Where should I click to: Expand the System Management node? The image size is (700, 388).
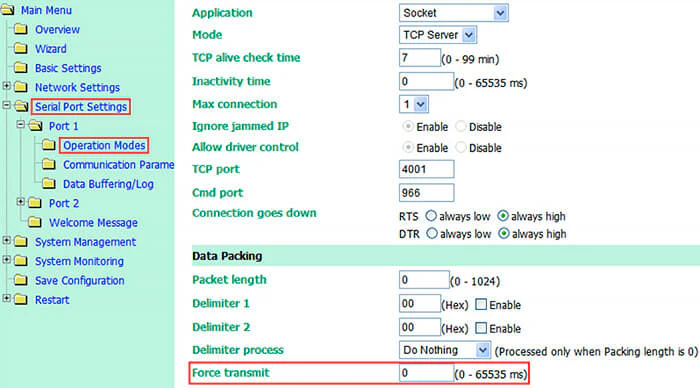tap(6, 240)
